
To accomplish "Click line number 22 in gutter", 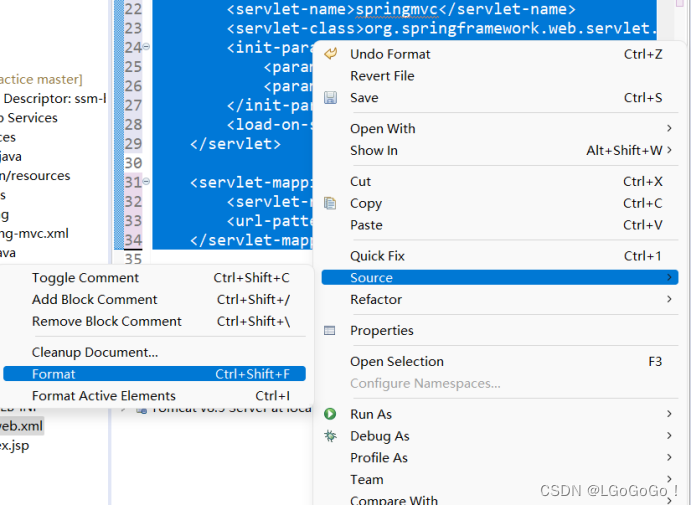I will coord(133,9).
